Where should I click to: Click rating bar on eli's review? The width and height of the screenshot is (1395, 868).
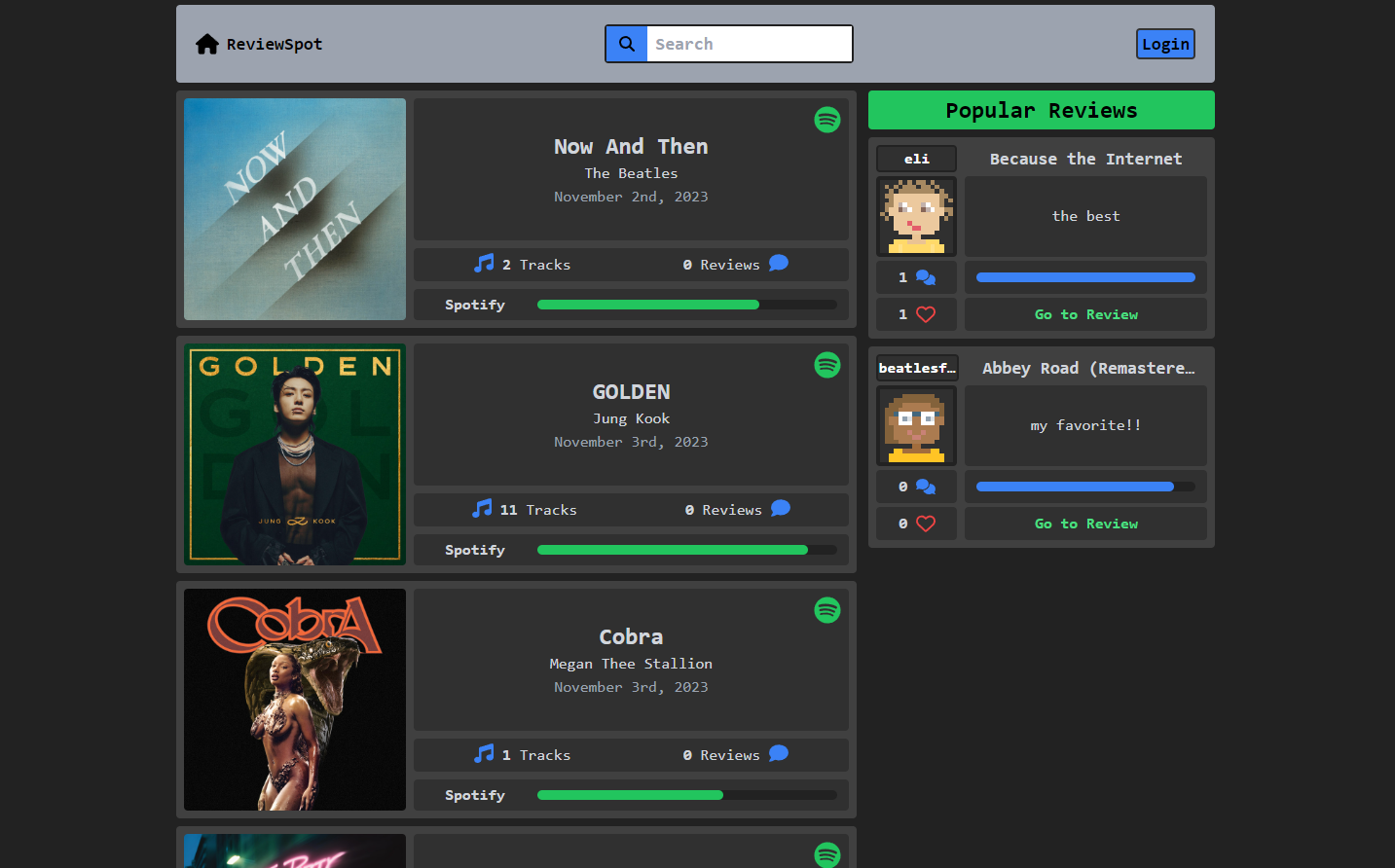tap(1085, 277)
